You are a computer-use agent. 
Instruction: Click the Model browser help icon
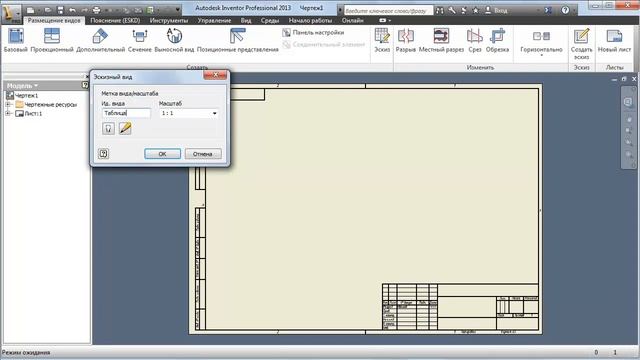[85, 85]
